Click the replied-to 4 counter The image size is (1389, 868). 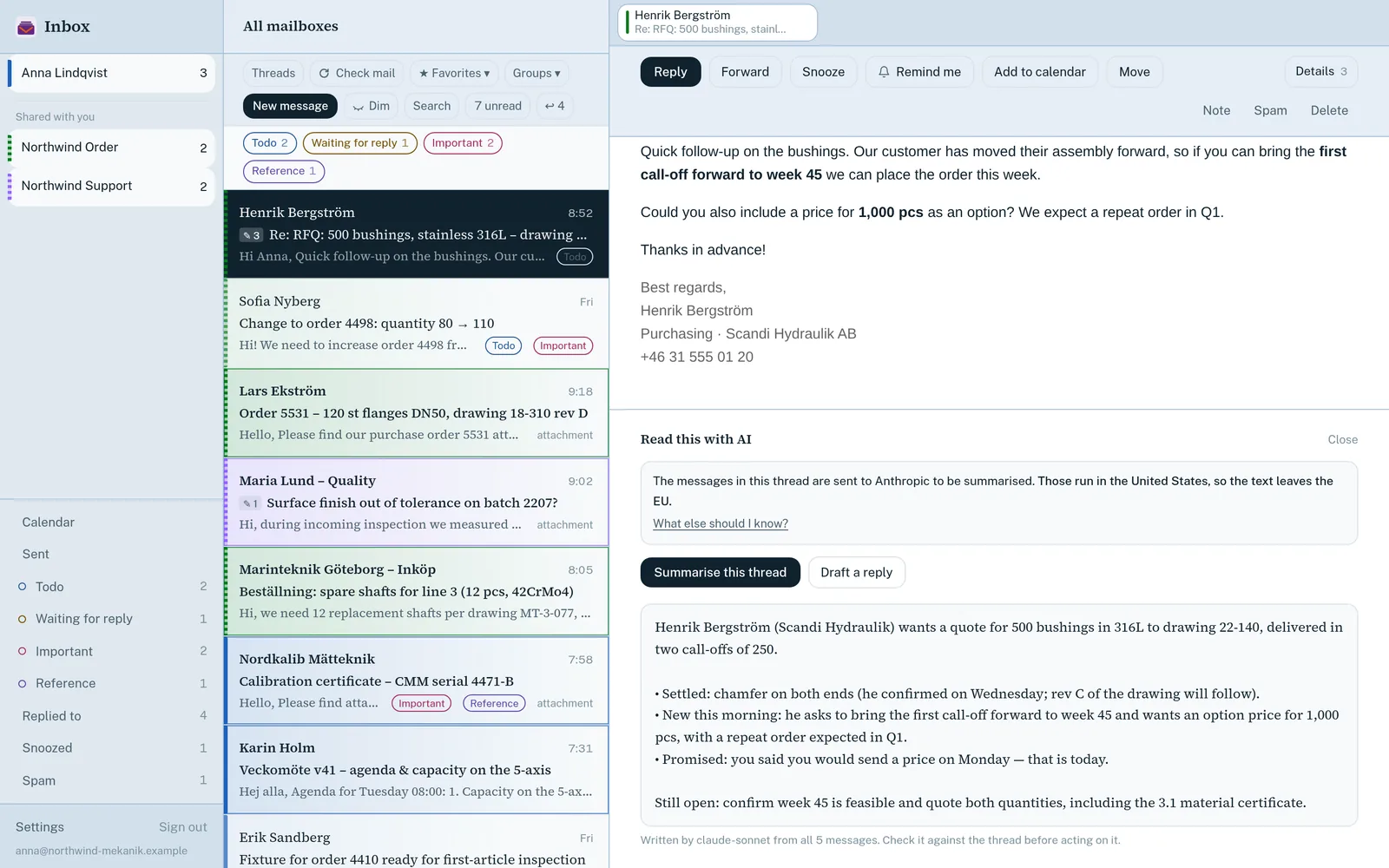point(554,106)
